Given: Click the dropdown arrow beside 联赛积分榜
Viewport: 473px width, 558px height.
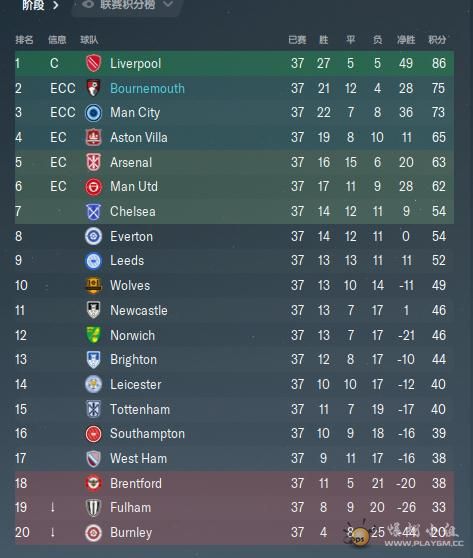Looking at the screenshot, I should pyautogui.click(x=168, y=4).
